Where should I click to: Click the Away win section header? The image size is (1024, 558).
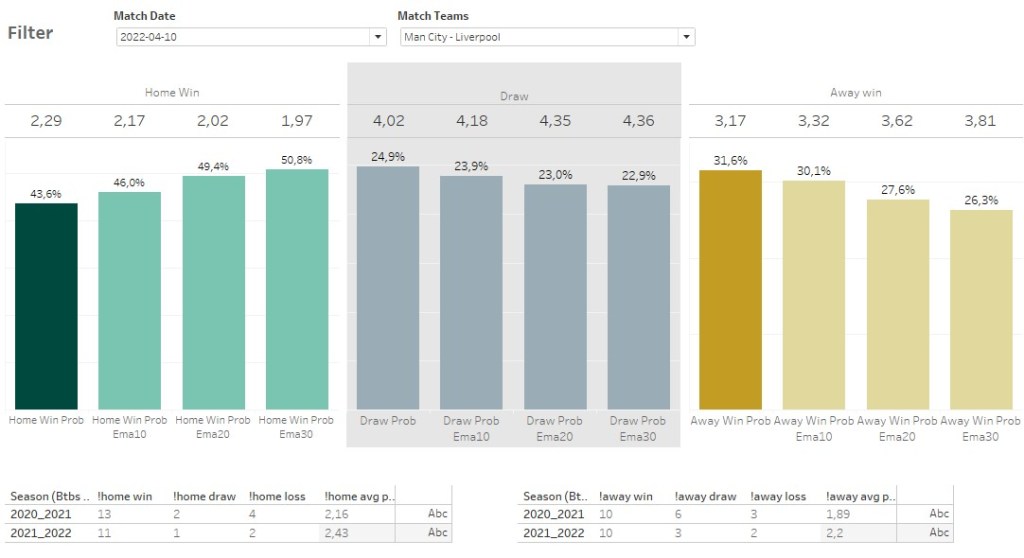pos(856,92)
